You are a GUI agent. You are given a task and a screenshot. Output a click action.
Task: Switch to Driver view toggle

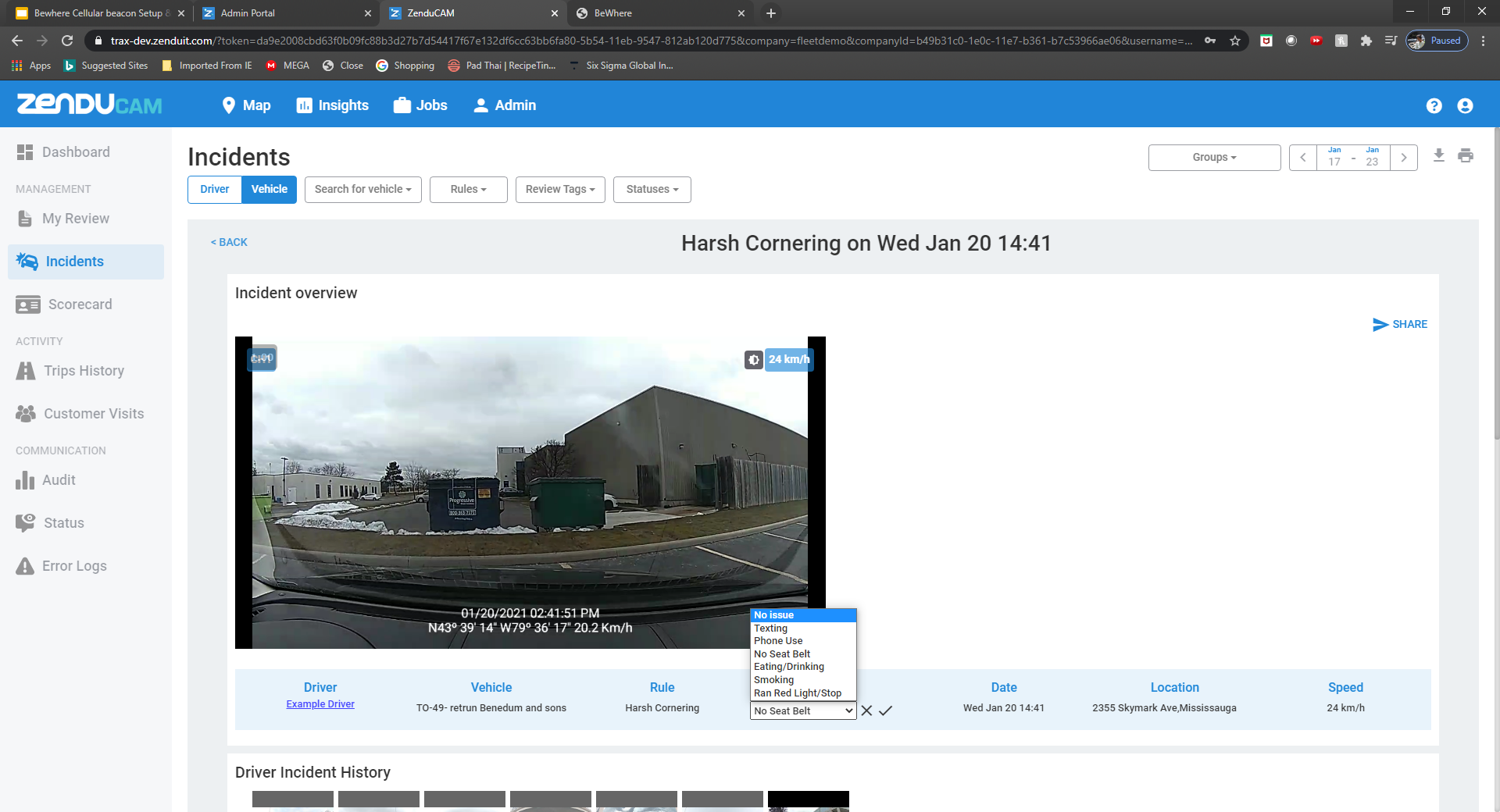[215, 190]
